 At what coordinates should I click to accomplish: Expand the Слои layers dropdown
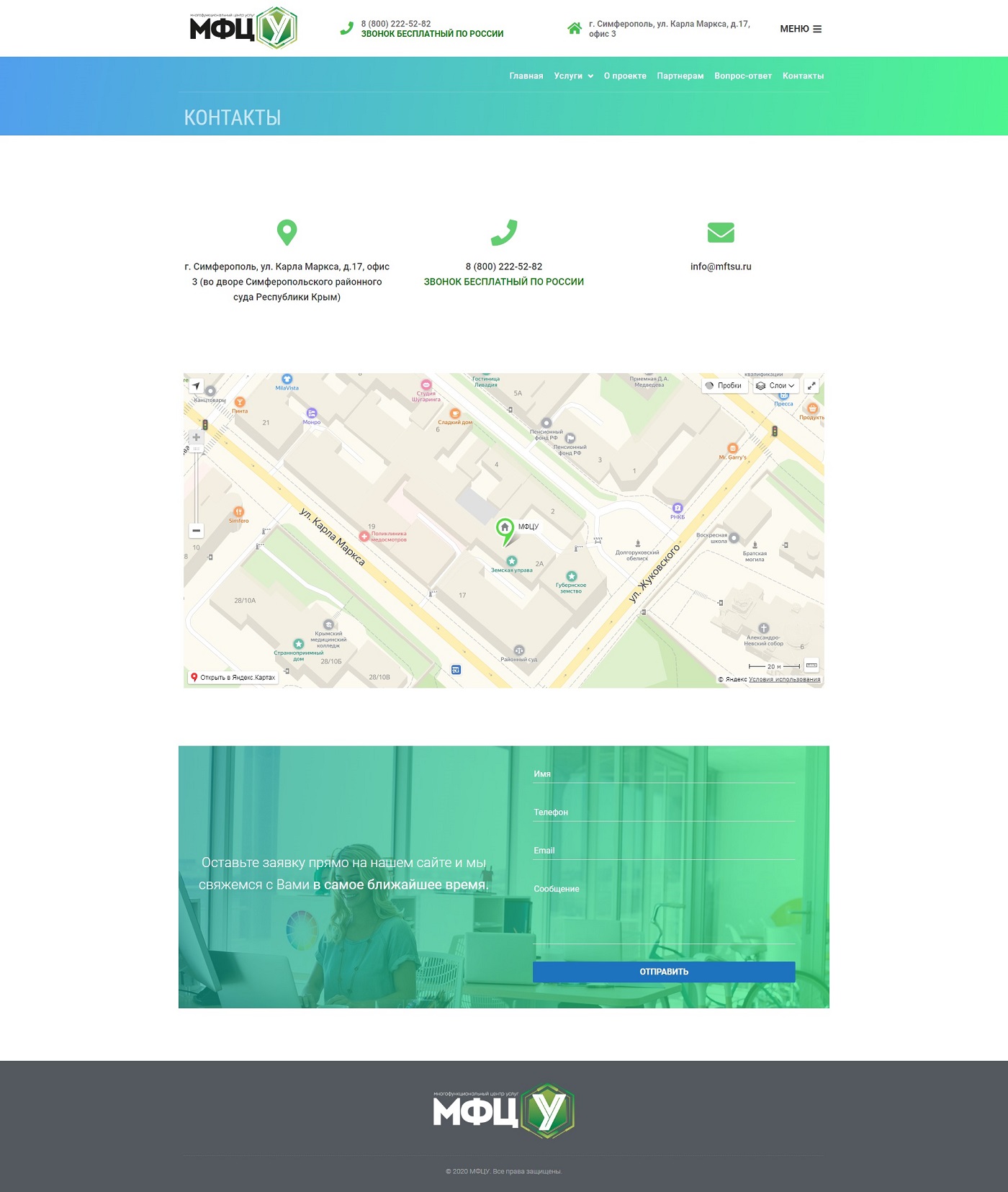point(775,385)
